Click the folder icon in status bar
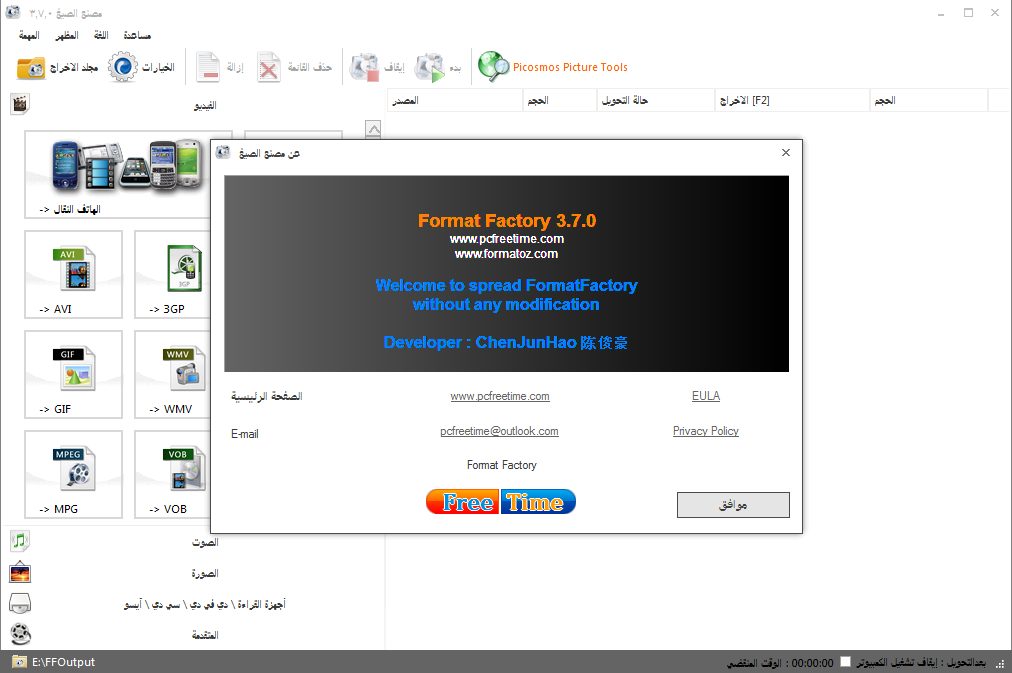 click(x=19, y=662)
